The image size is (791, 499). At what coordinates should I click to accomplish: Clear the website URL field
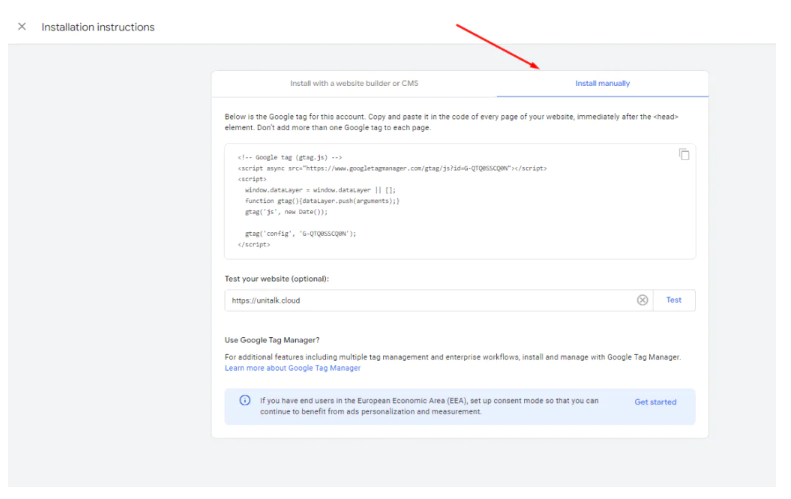tap(642, 300)
